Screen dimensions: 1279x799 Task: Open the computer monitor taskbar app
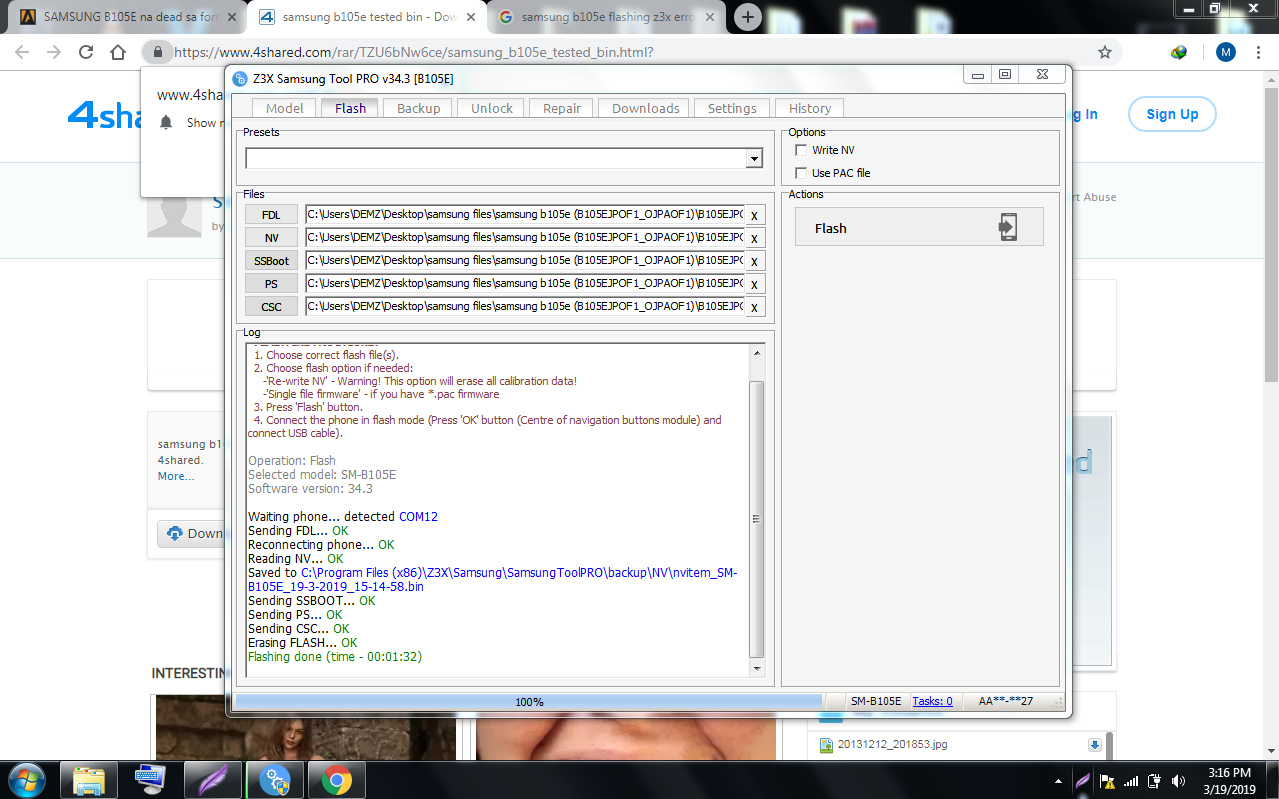(151, 780)
